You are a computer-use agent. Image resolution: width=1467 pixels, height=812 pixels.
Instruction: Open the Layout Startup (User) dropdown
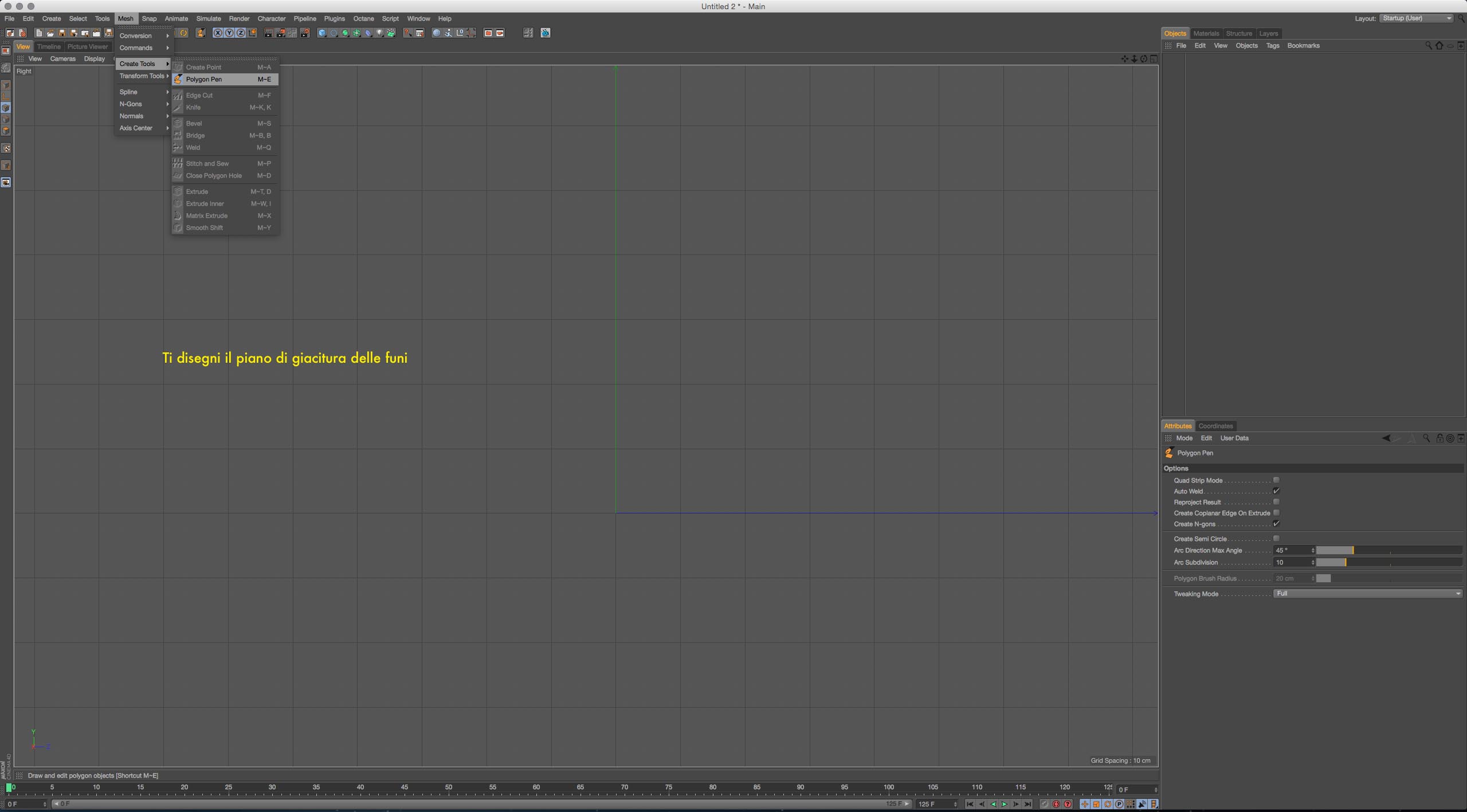point(1416,18)
